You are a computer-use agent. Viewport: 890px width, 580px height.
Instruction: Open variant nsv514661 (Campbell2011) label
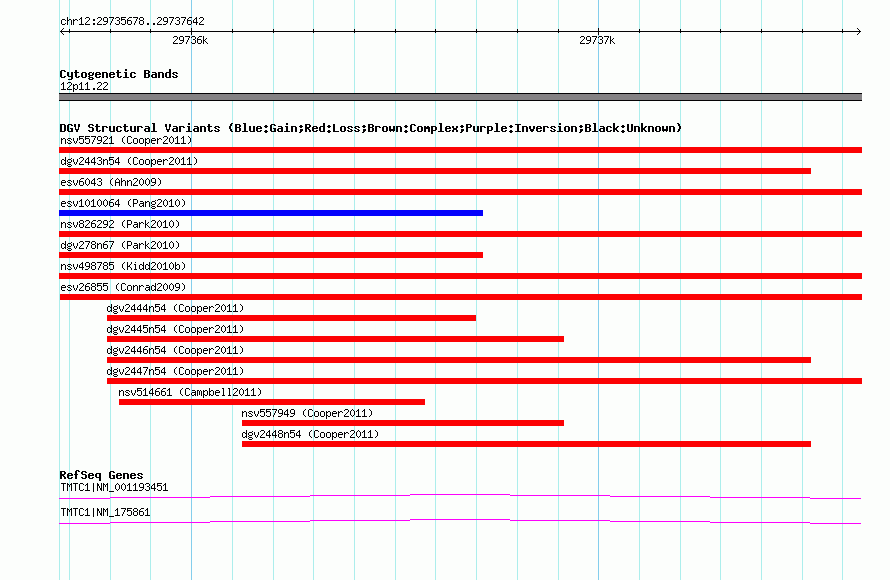click(x=190, y=392)
